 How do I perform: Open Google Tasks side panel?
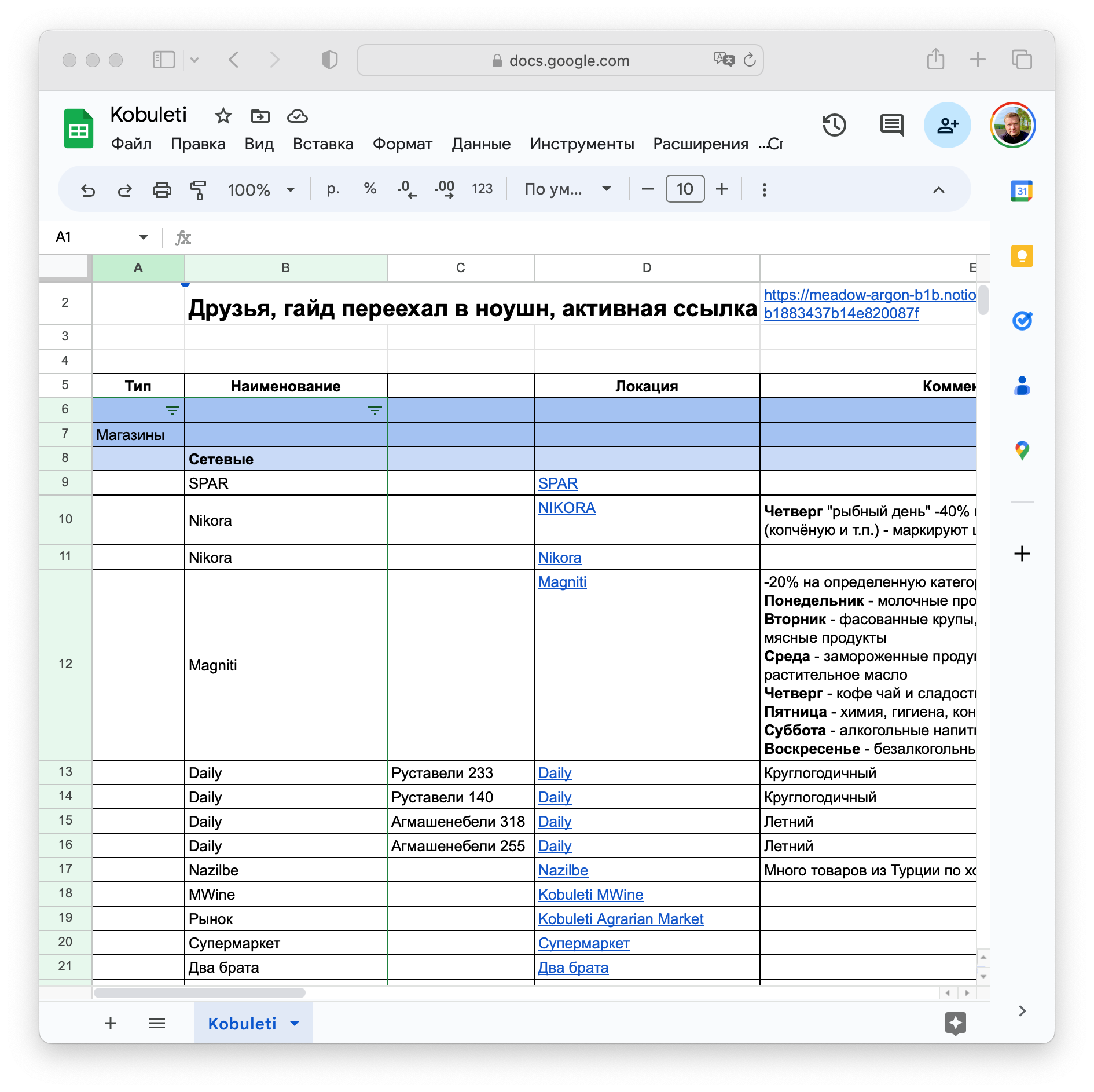[x=1022, y=320]
